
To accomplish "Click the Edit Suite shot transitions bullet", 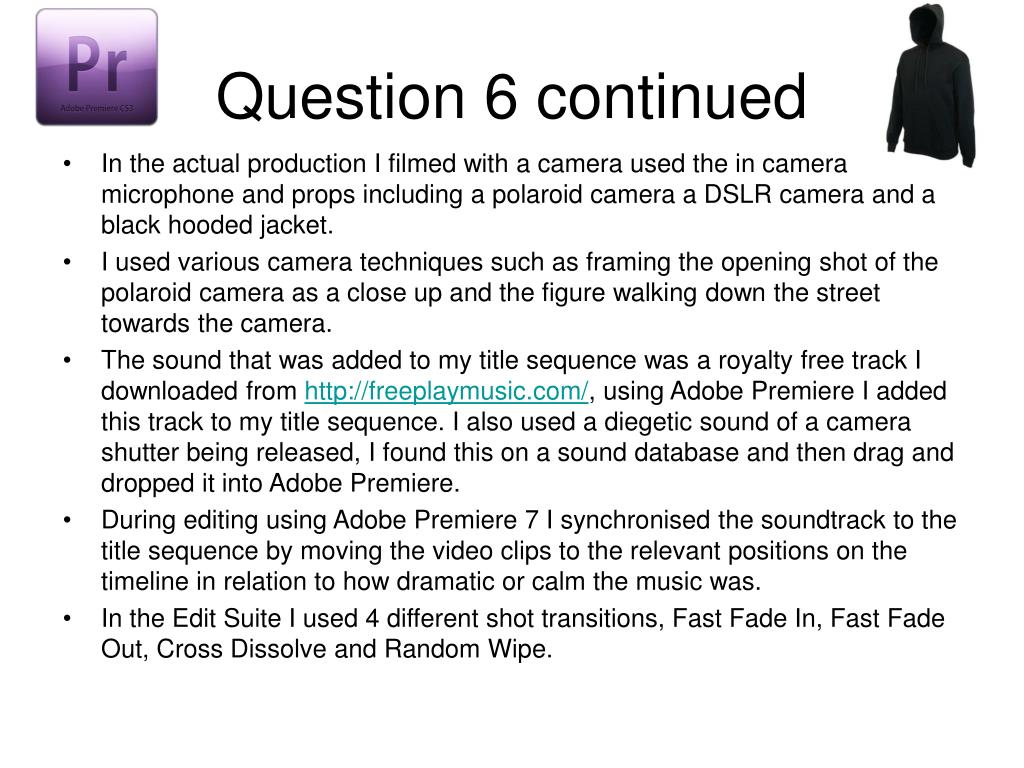I will tap(522, 633).
